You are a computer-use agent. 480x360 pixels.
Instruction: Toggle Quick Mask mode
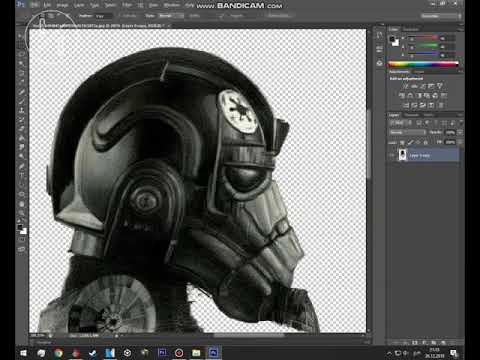coord(21,240)
